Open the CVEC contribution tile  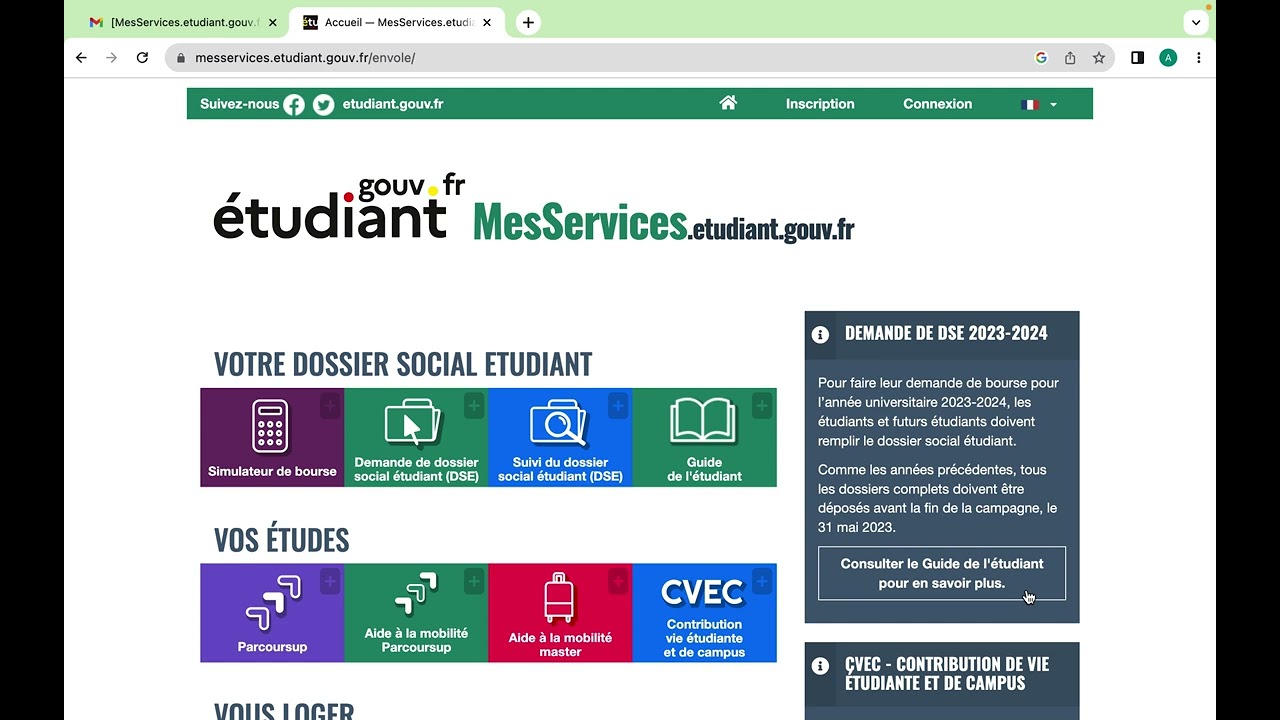(x=704, y=613)
